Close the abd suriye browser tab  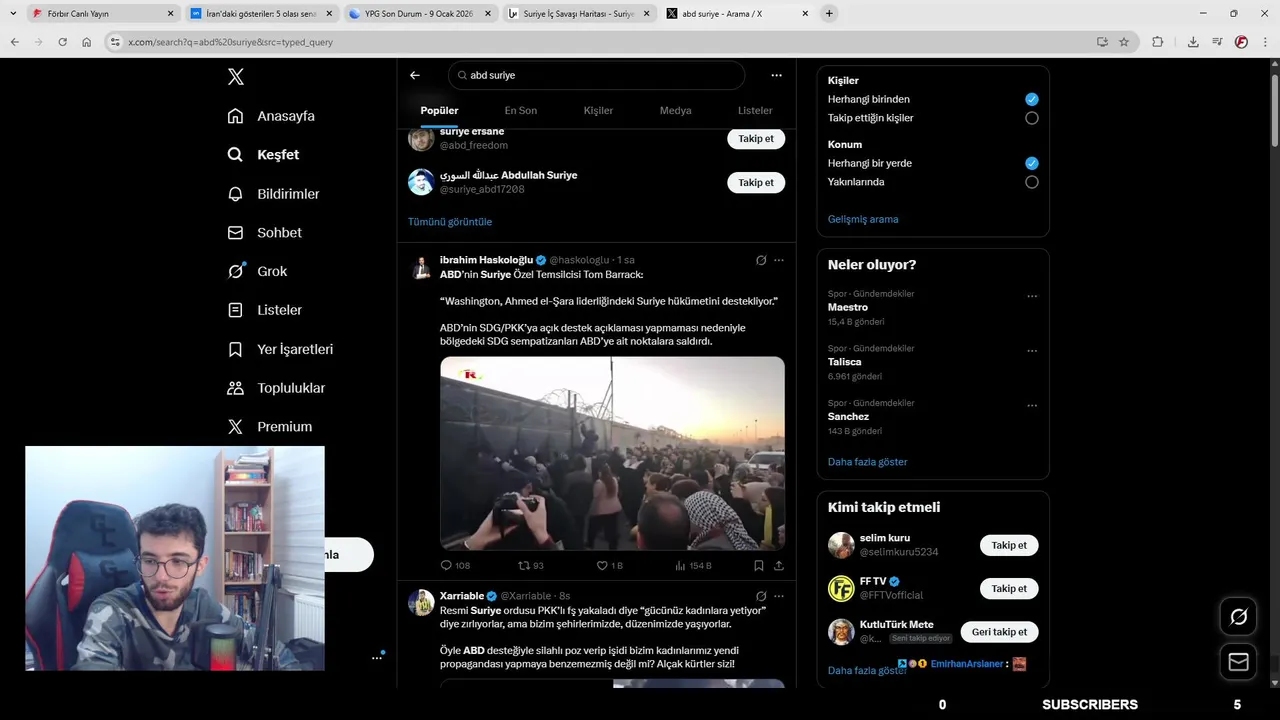coord(805,14)
